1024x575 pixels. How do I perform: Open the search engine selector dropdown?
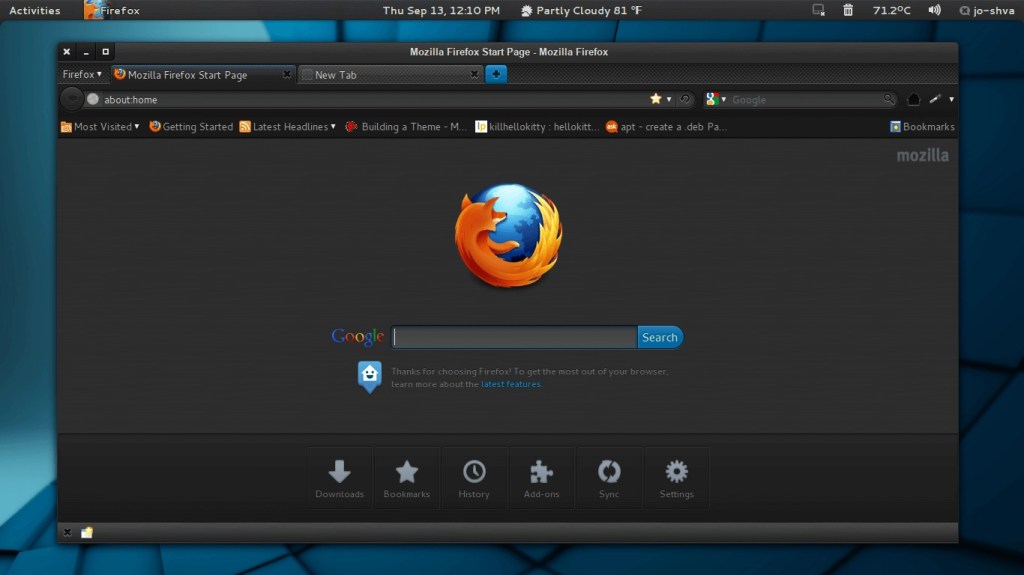(x=715, y=99)
